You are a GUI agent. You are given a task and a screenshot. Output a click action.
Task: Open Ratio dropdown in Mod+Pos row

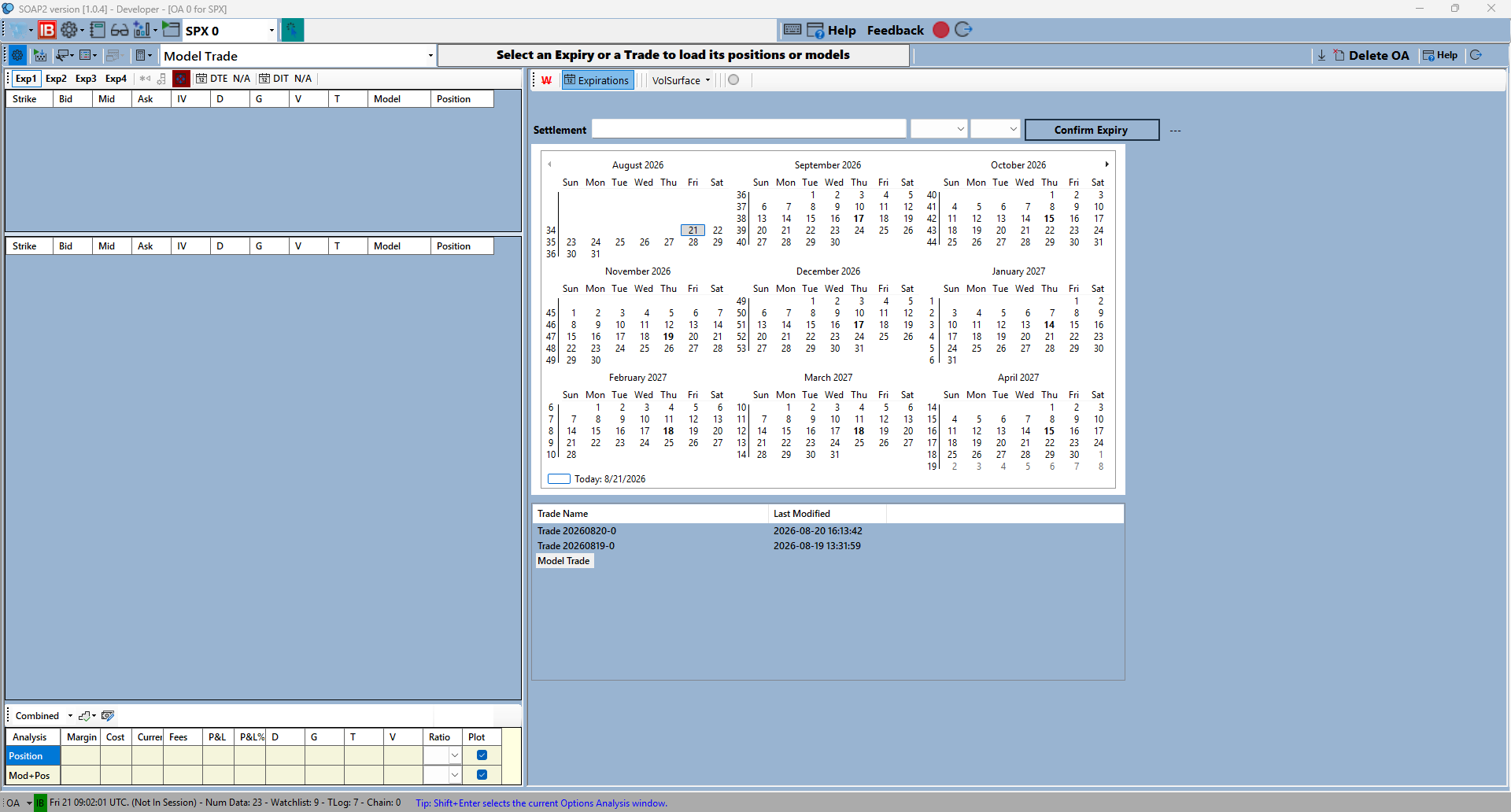click(454, 775)
